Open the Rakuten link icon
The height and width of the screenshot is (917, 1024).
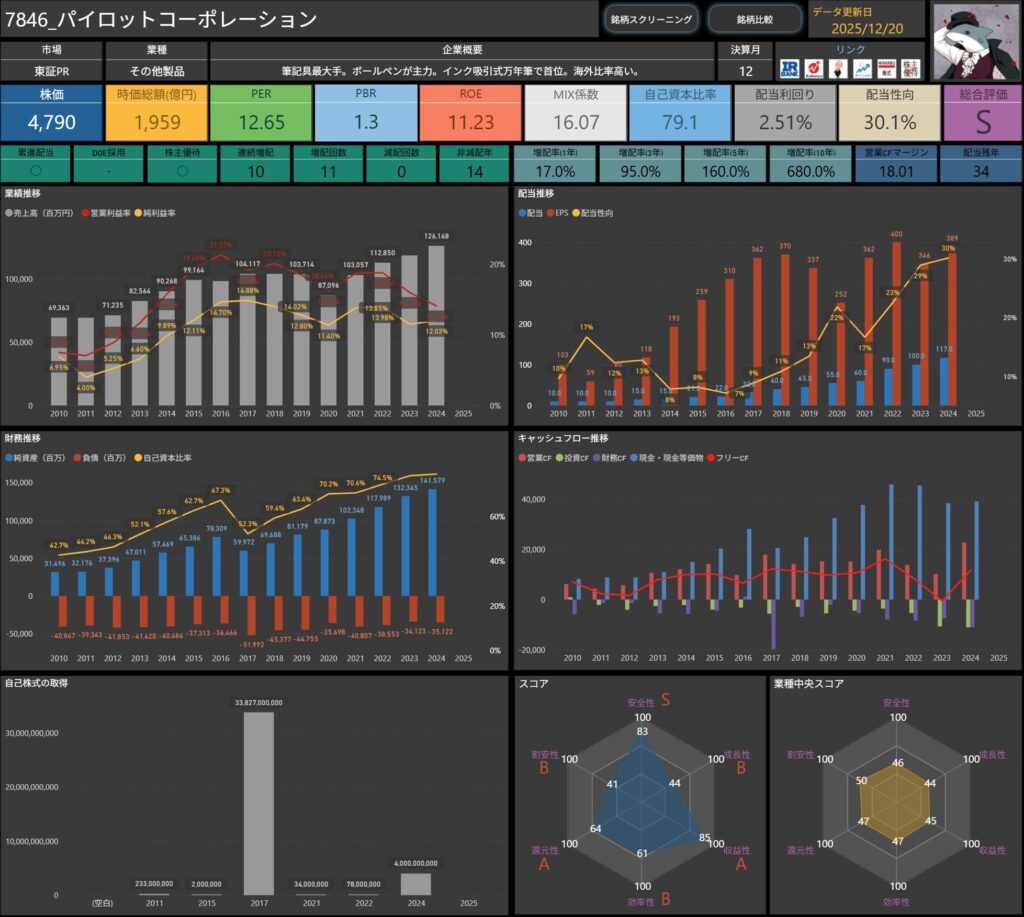click(816, 68)
